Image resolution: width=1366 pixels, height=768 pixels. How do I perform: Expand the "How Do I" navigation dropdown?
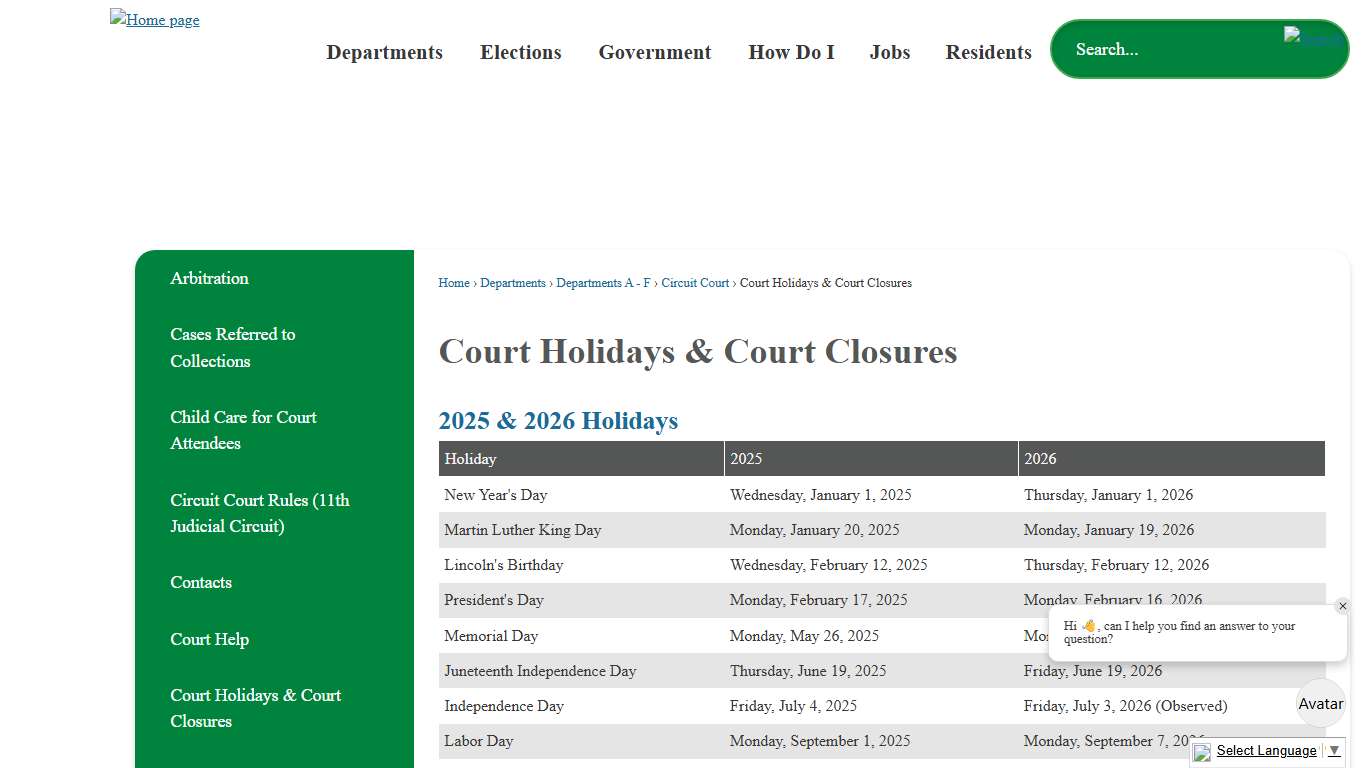791,52
